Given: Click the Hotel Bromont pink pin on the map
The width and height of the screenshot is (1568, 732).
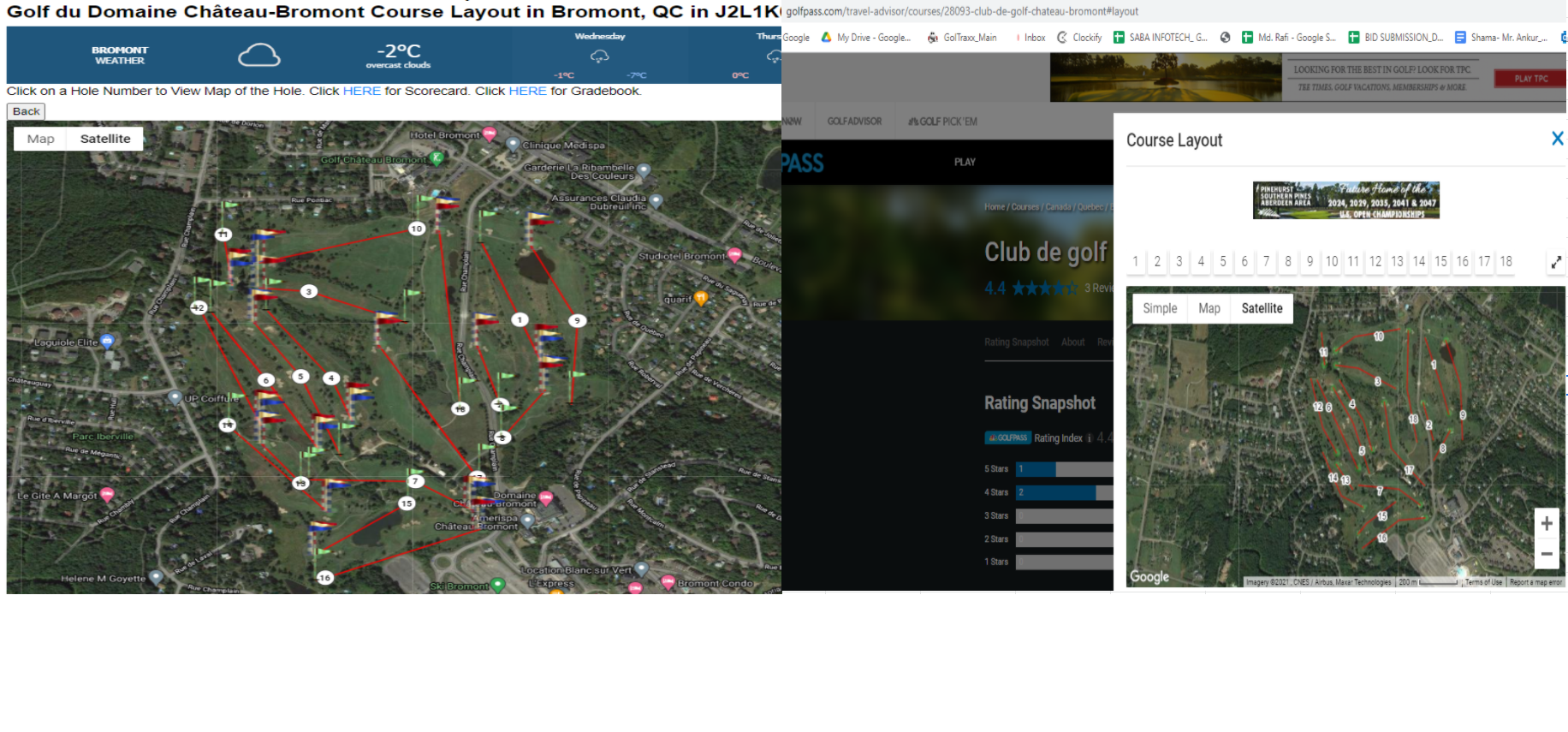Looking at the screenshot, I should click(490, 134).
